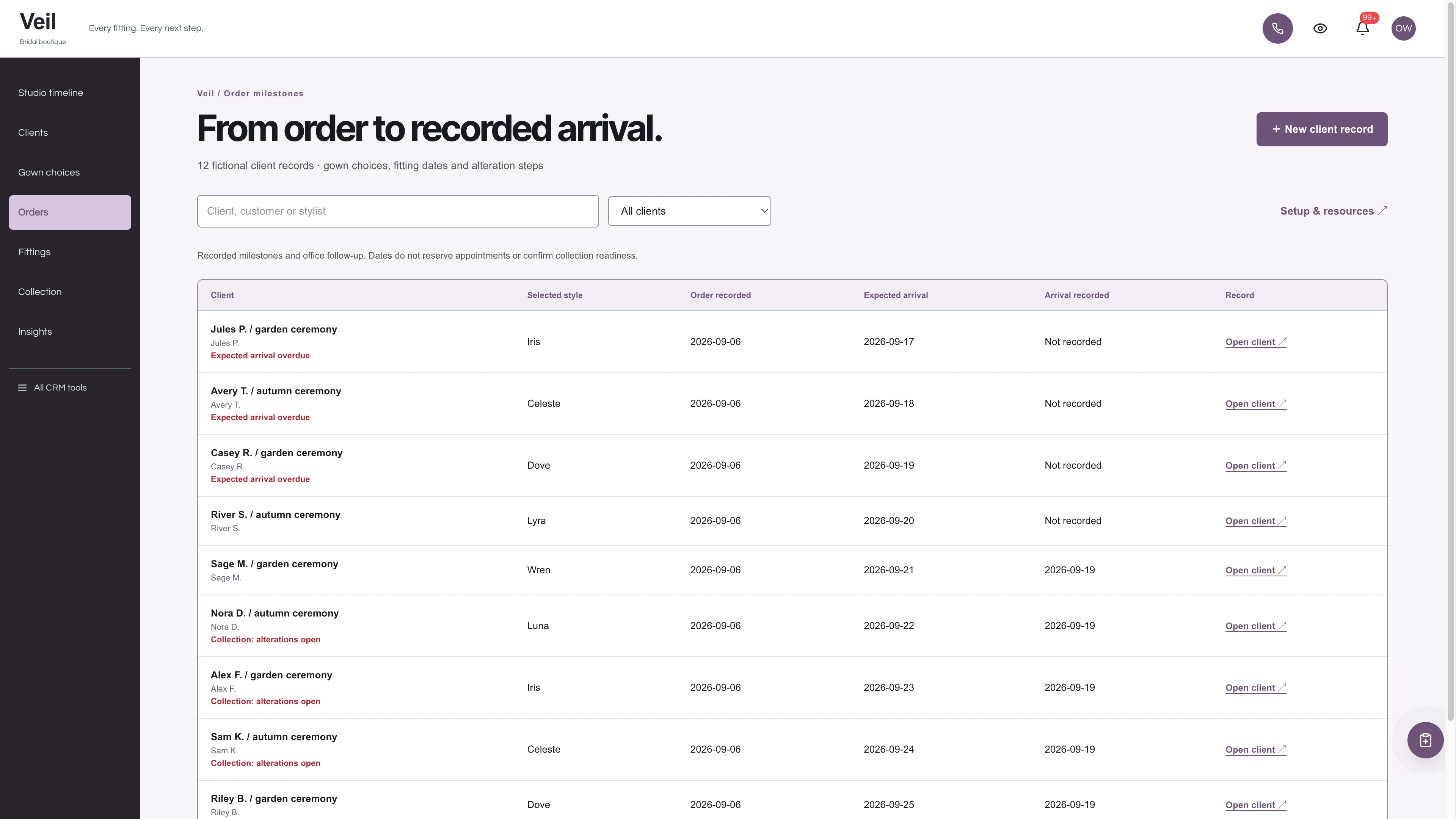Click the Veil breadcrumb link
1456x819 pixels.
tap(205, 94)
